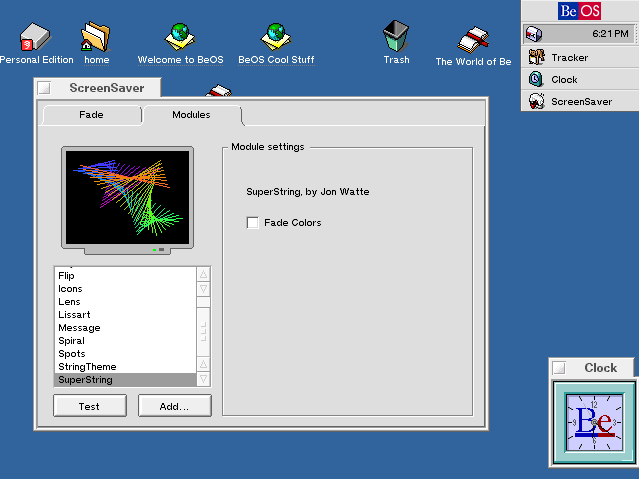This screenshot has width=640, height=480.
Task: Select StringTheme in the module list
Action: pos(125,367)
